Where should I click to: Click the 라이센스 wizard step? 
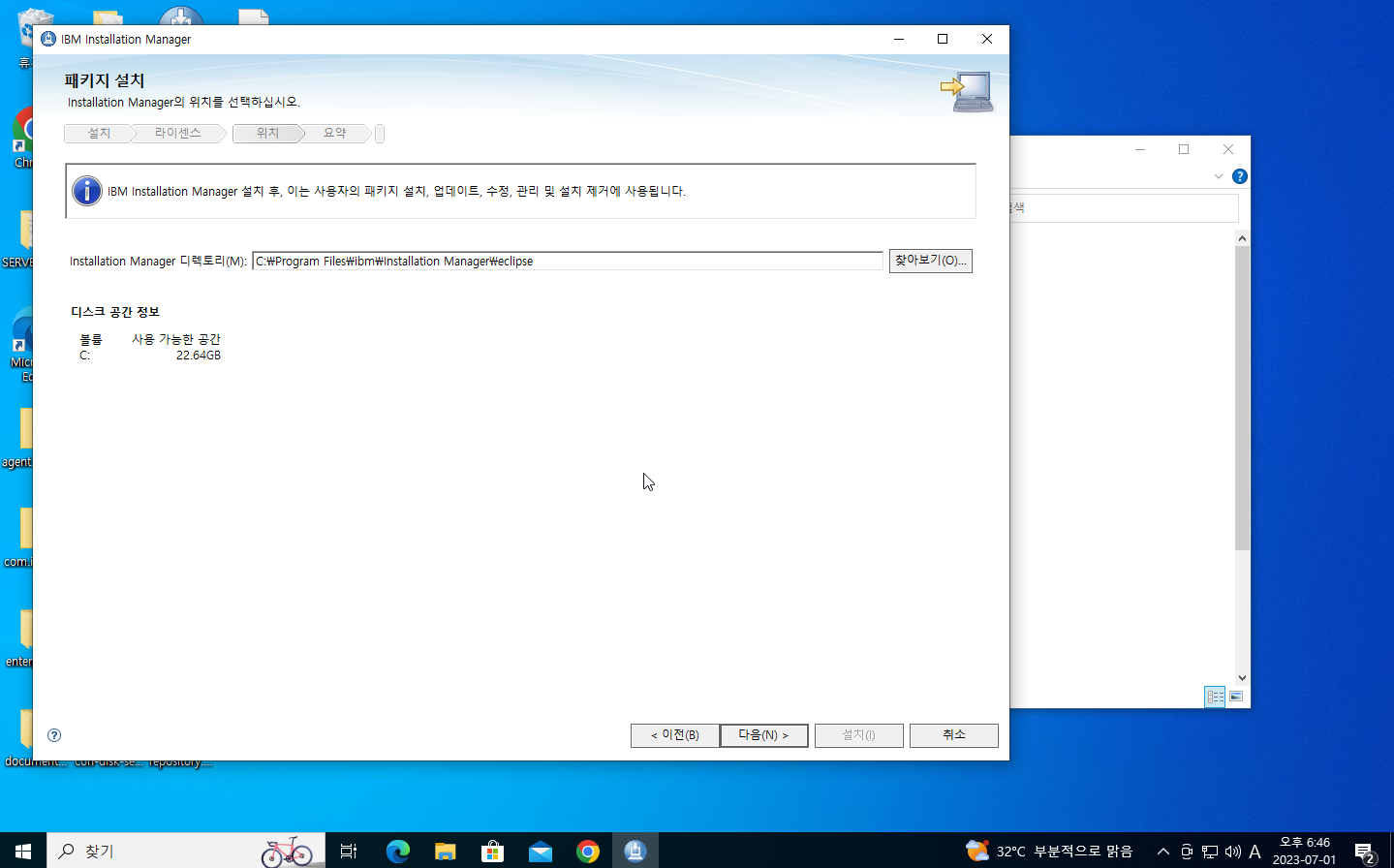coord(177,134)
